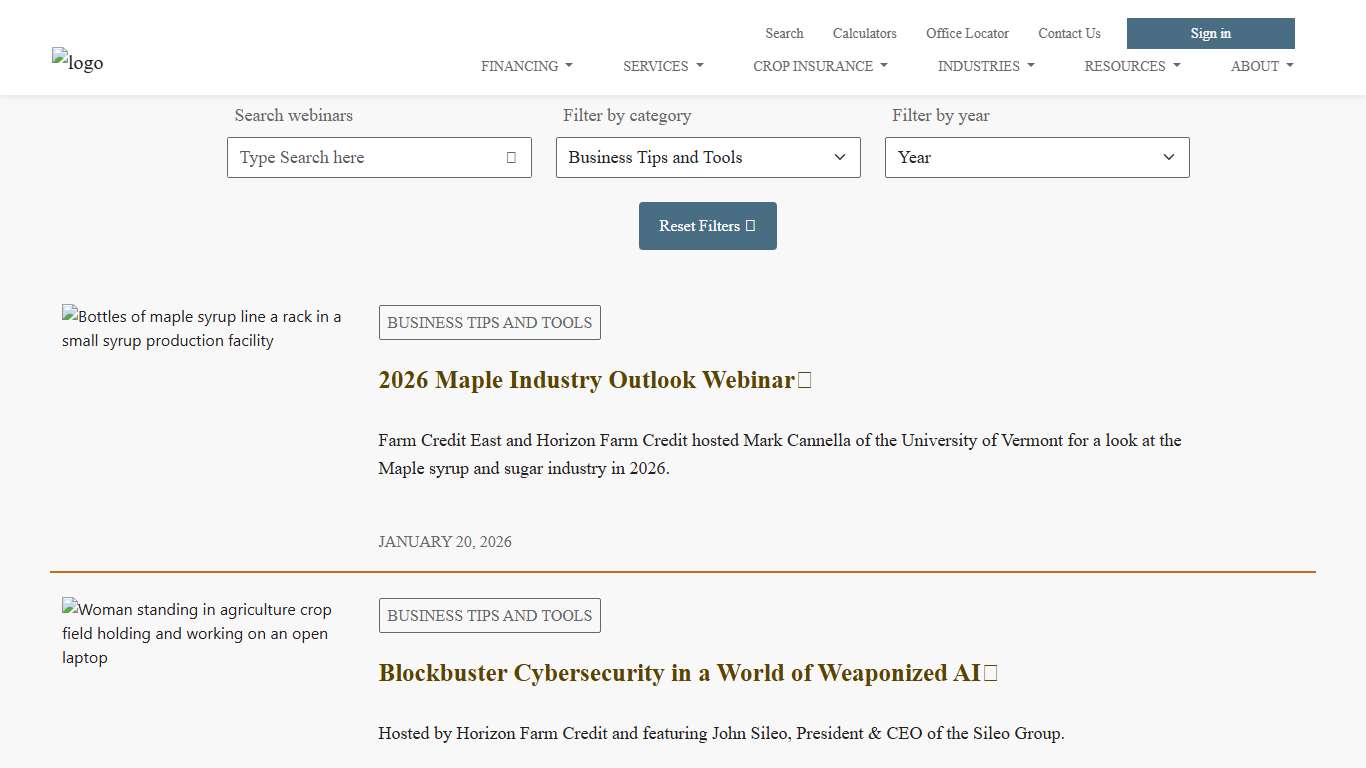The width and height of the screenshot is (1366, 768).
Task: Open the Business Tips and Tools category filter
Action: tap(707, 157)
